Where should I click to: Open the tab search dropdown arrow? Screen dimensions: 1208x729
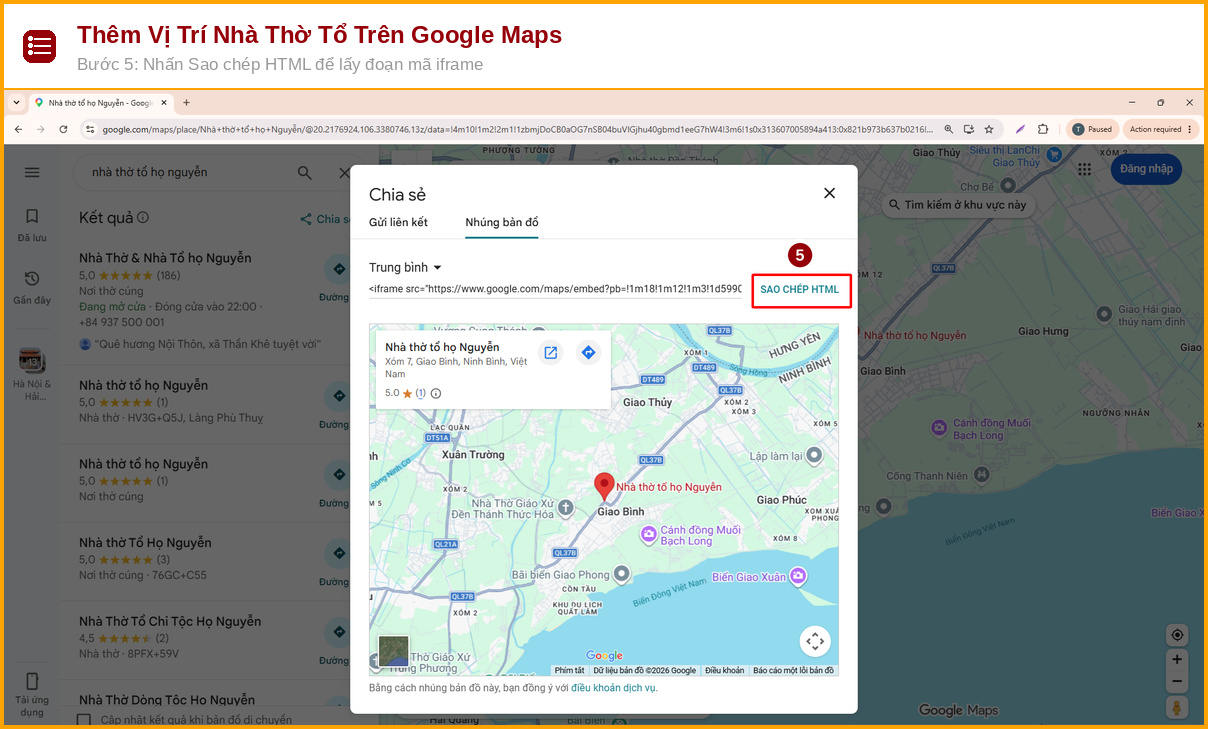17,102
